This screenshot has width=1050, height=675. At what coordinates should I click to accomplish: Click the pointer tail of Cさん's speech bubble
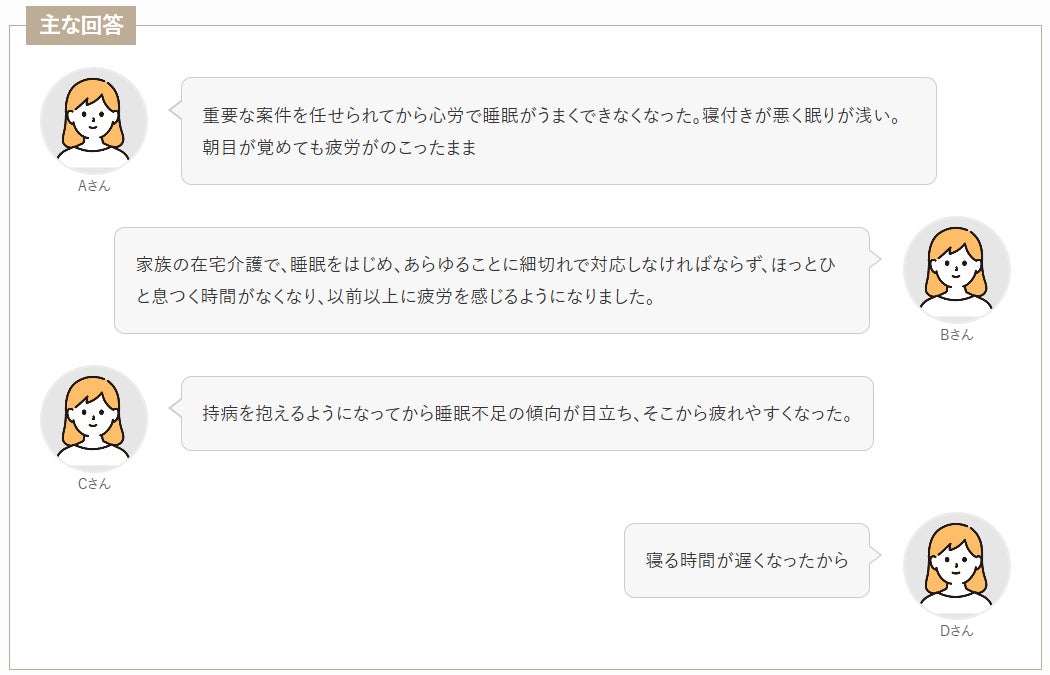click(175, 408)
